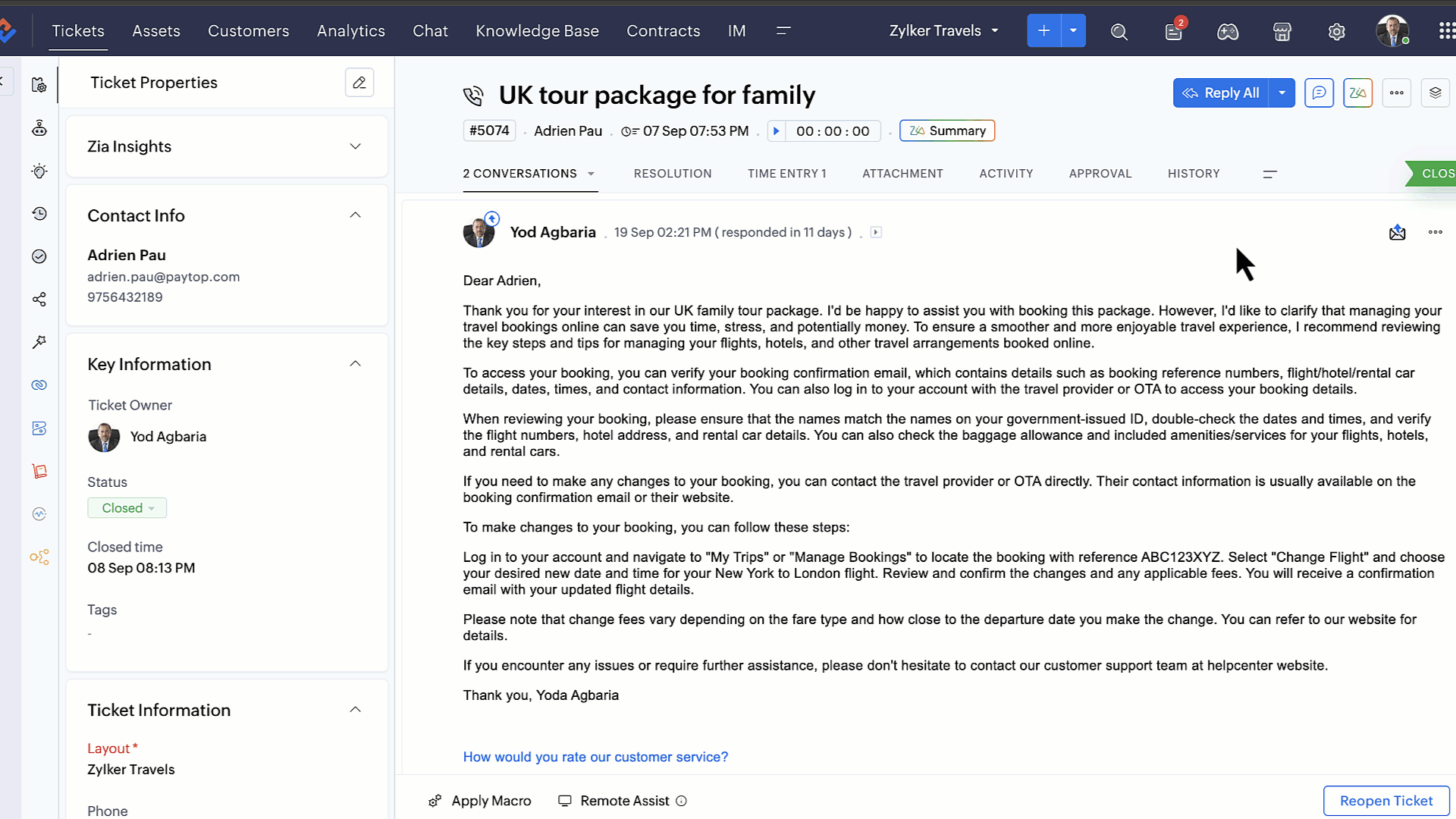Open the Zylker Travels department dropdown

tap(944, 31)
